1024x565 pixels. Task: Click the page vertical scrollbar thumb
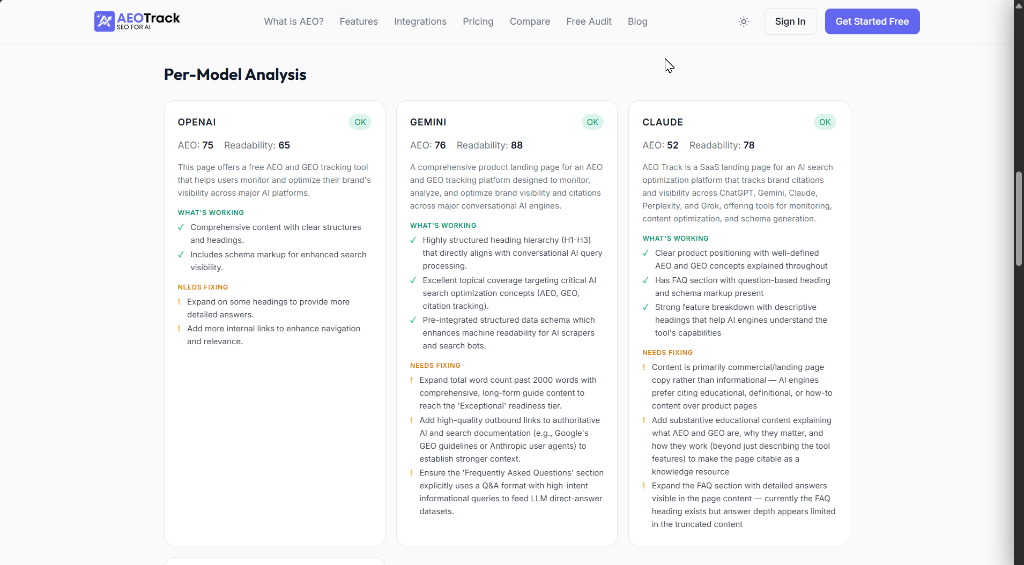tap(1018, 219)
